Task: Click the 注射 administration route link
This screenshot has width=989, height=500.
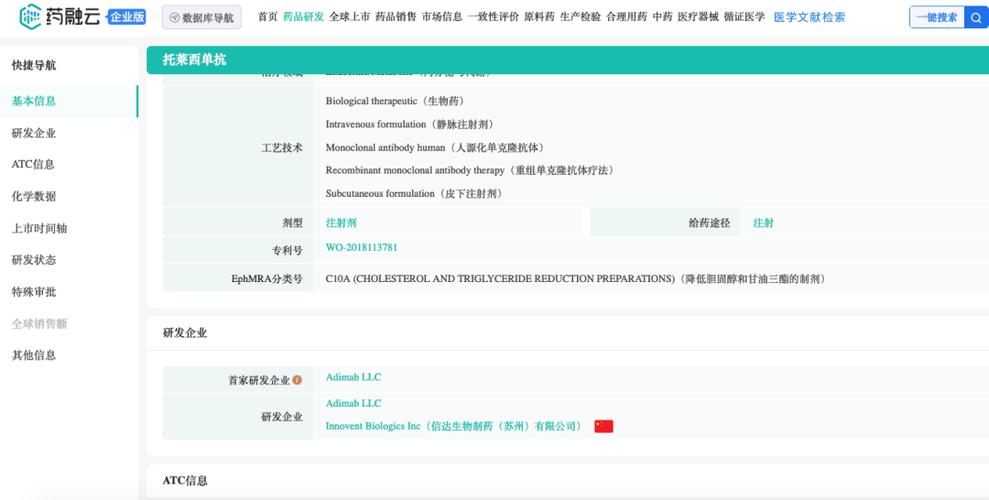Action: pos(763,223)
